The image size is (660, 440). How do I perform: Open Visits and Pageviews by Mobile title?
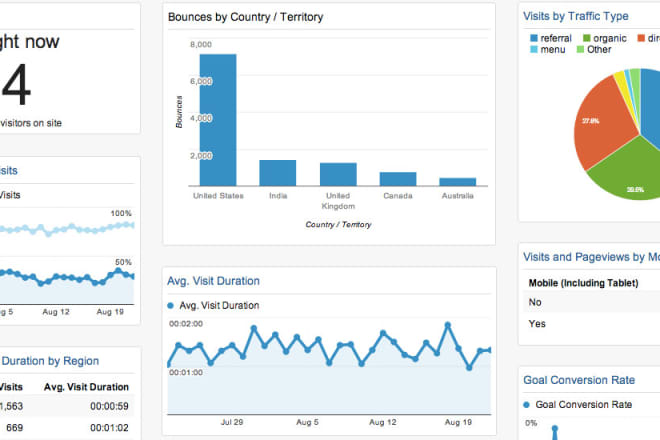591,257
